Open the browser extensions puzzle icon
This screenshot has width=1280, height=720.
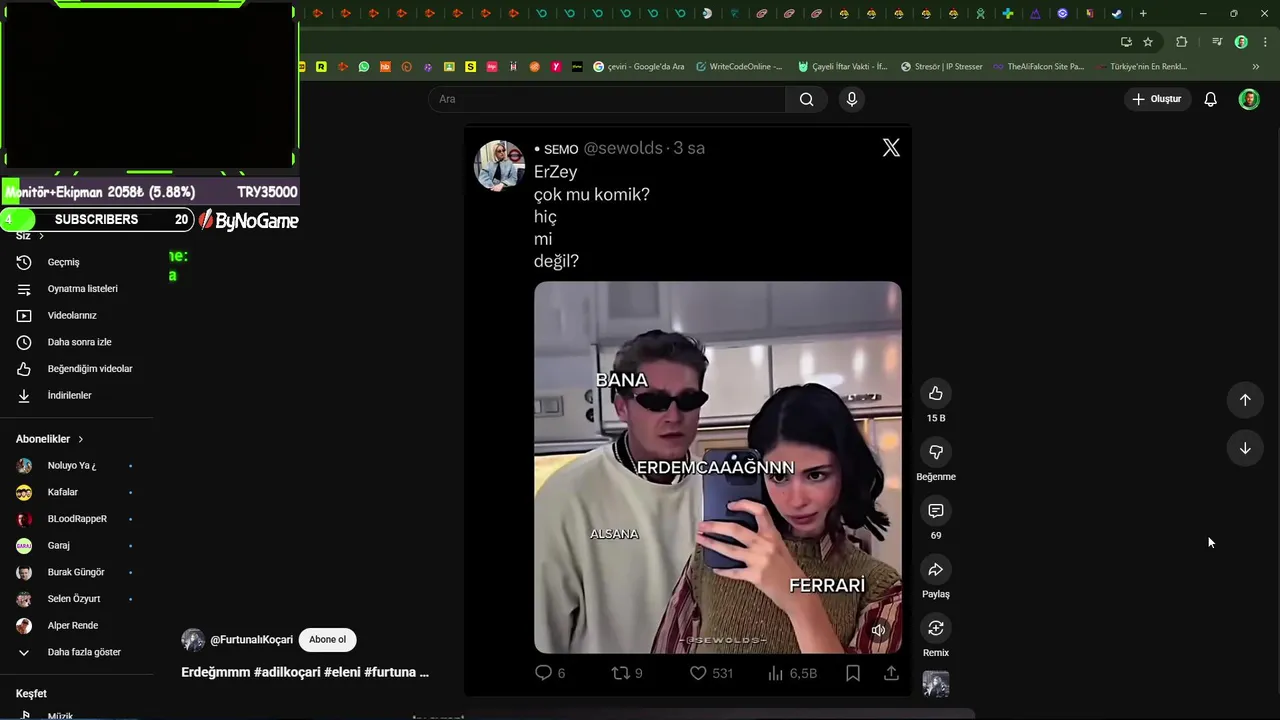(1182, 42)
